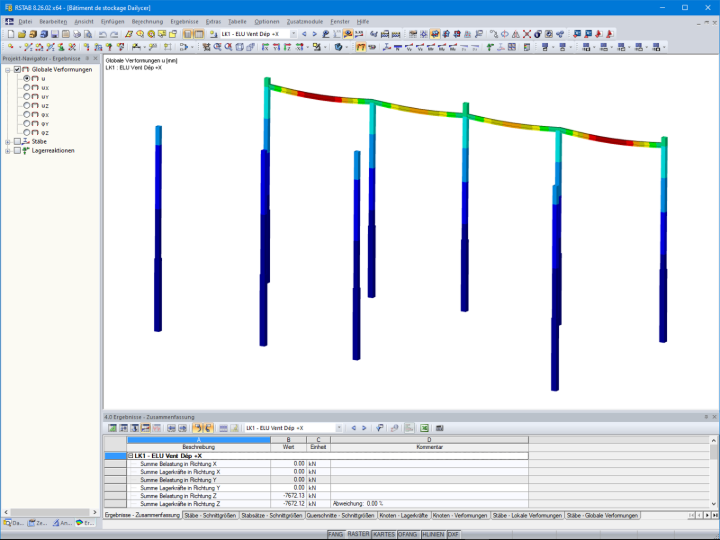The image size is (720, 540).
Task: Uncheck Globale Verformungen checkbox
Action: tap(17, 69)
